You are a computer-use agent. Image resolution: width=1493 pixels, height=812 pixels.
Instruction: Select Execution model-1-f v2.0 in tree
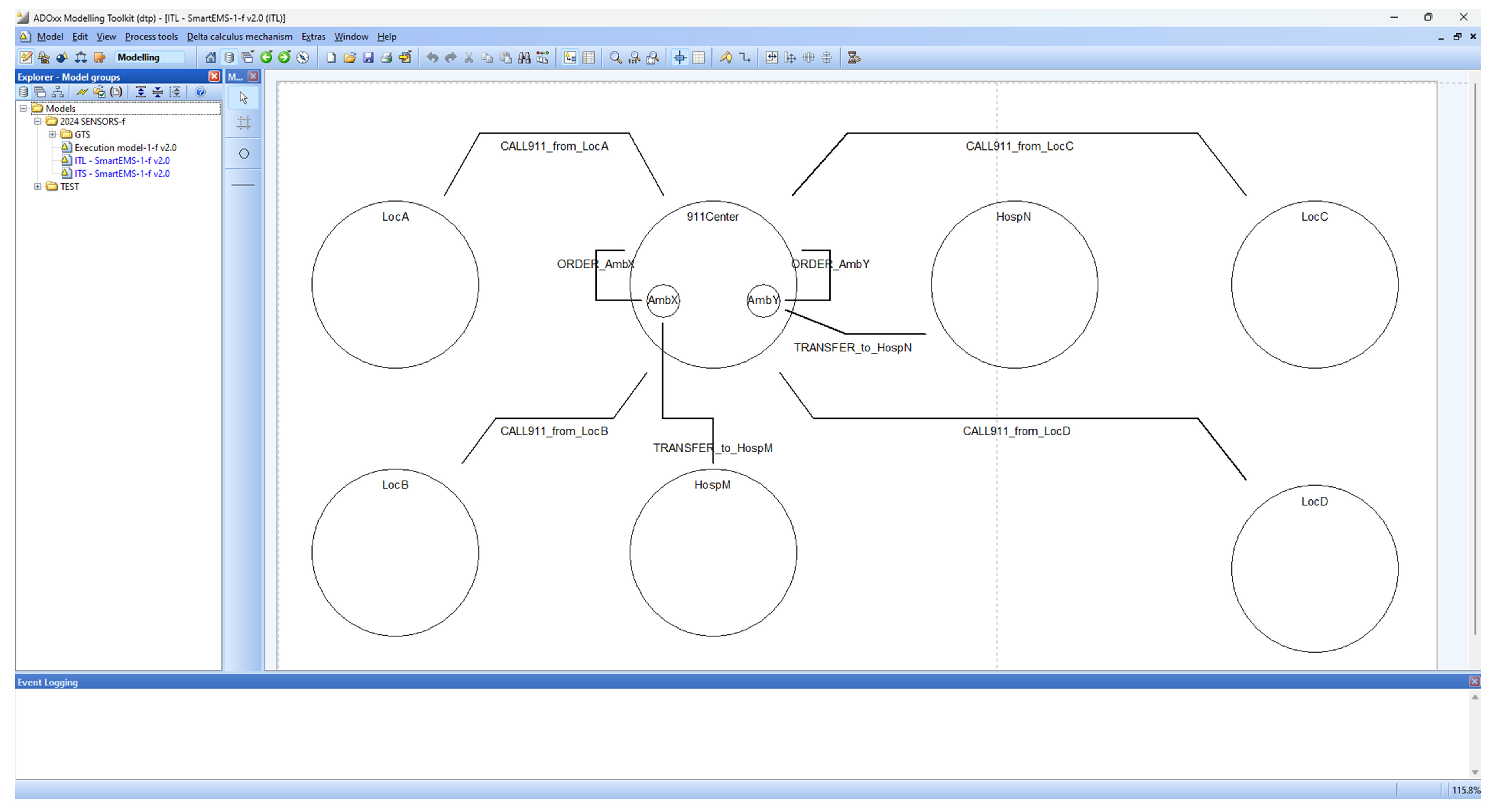(x=125, y=147)
